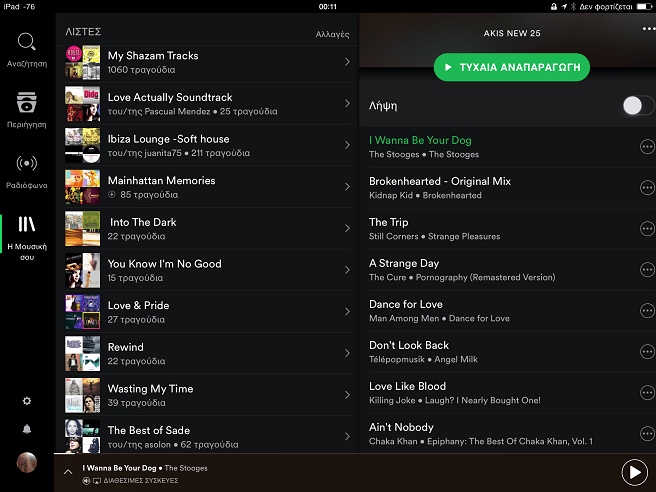Image resolution: width=656 pixels, height=492 pixels.
Task: Open more options for Love Like Blood
Action: [647, 393]
